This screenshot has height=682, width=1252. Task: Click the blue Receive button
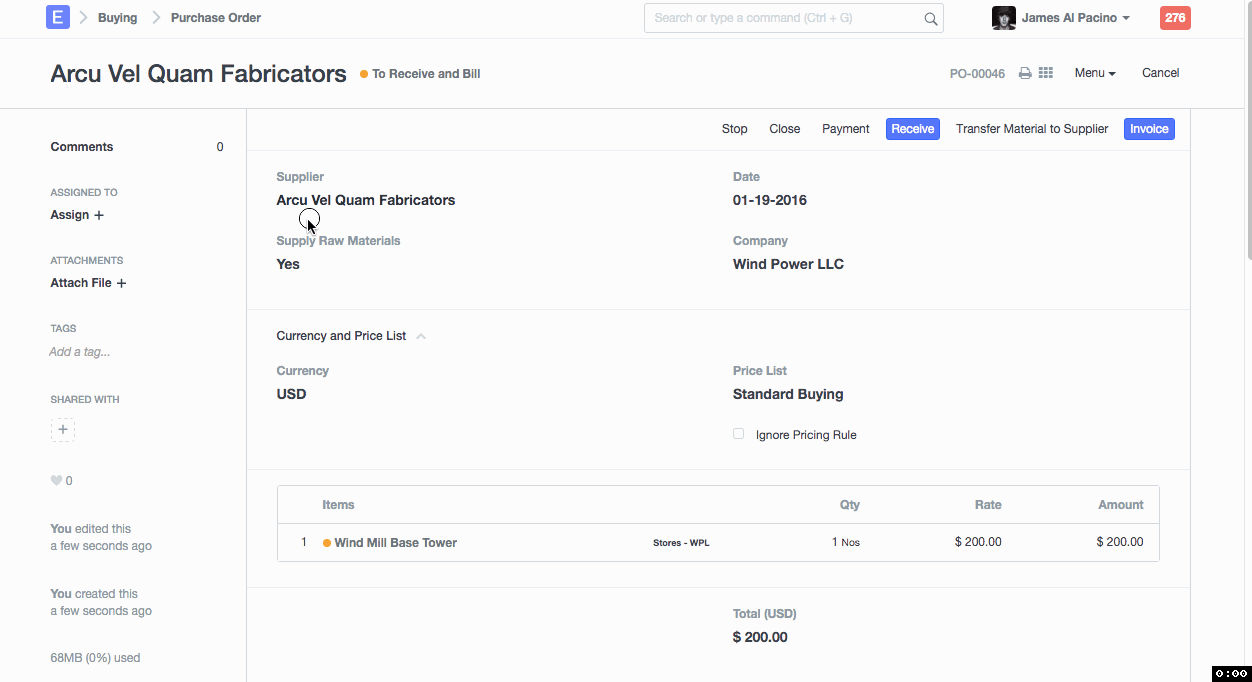912,129
